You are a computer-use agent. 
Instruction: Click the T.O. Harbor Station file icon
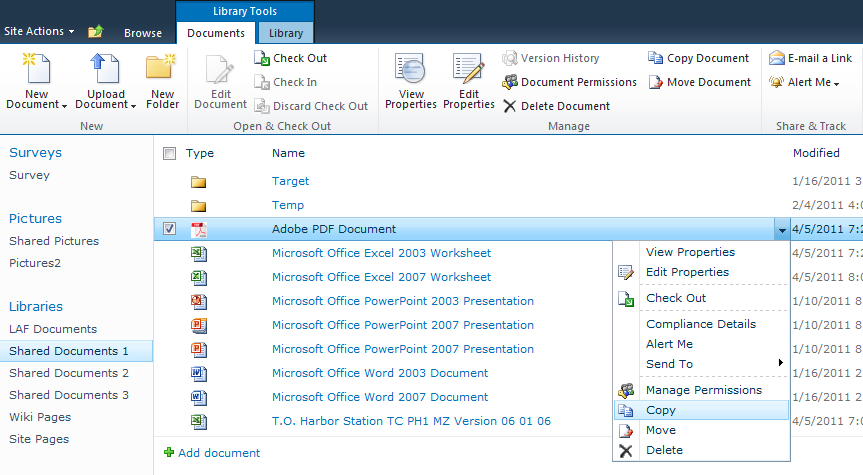pos(199,422)
